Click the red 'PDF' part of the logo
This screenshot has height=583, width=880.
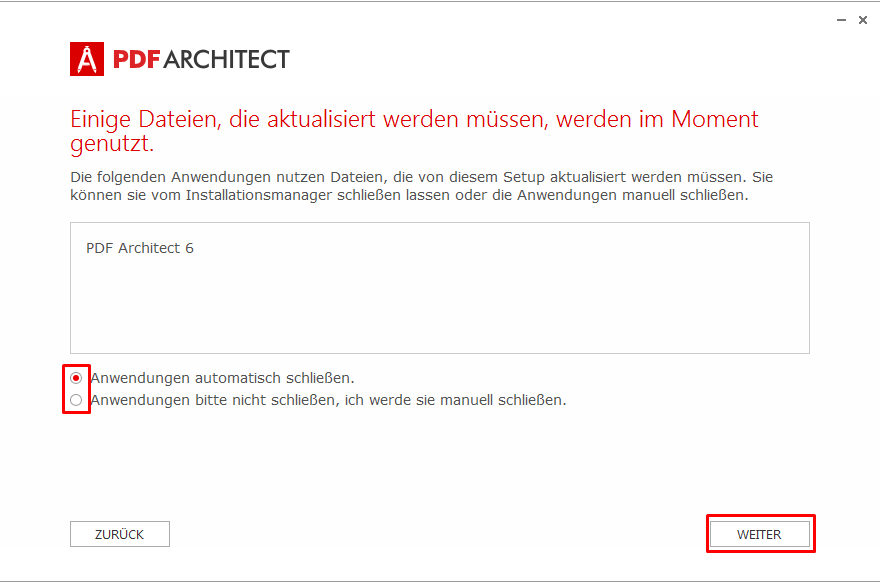click(x=137, y=59)
